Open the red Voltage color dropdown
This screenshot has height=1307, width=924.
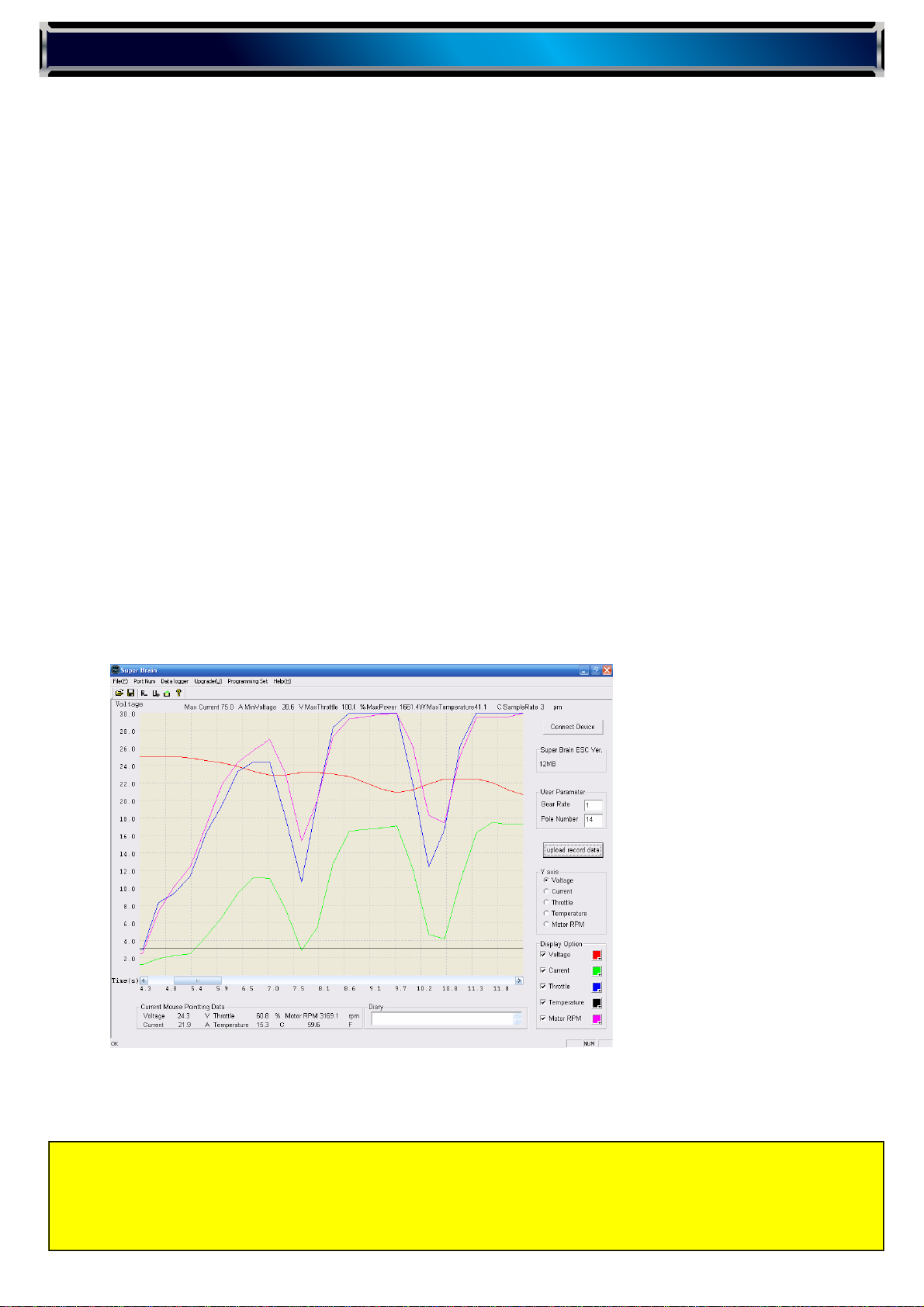tap(597, 956)
